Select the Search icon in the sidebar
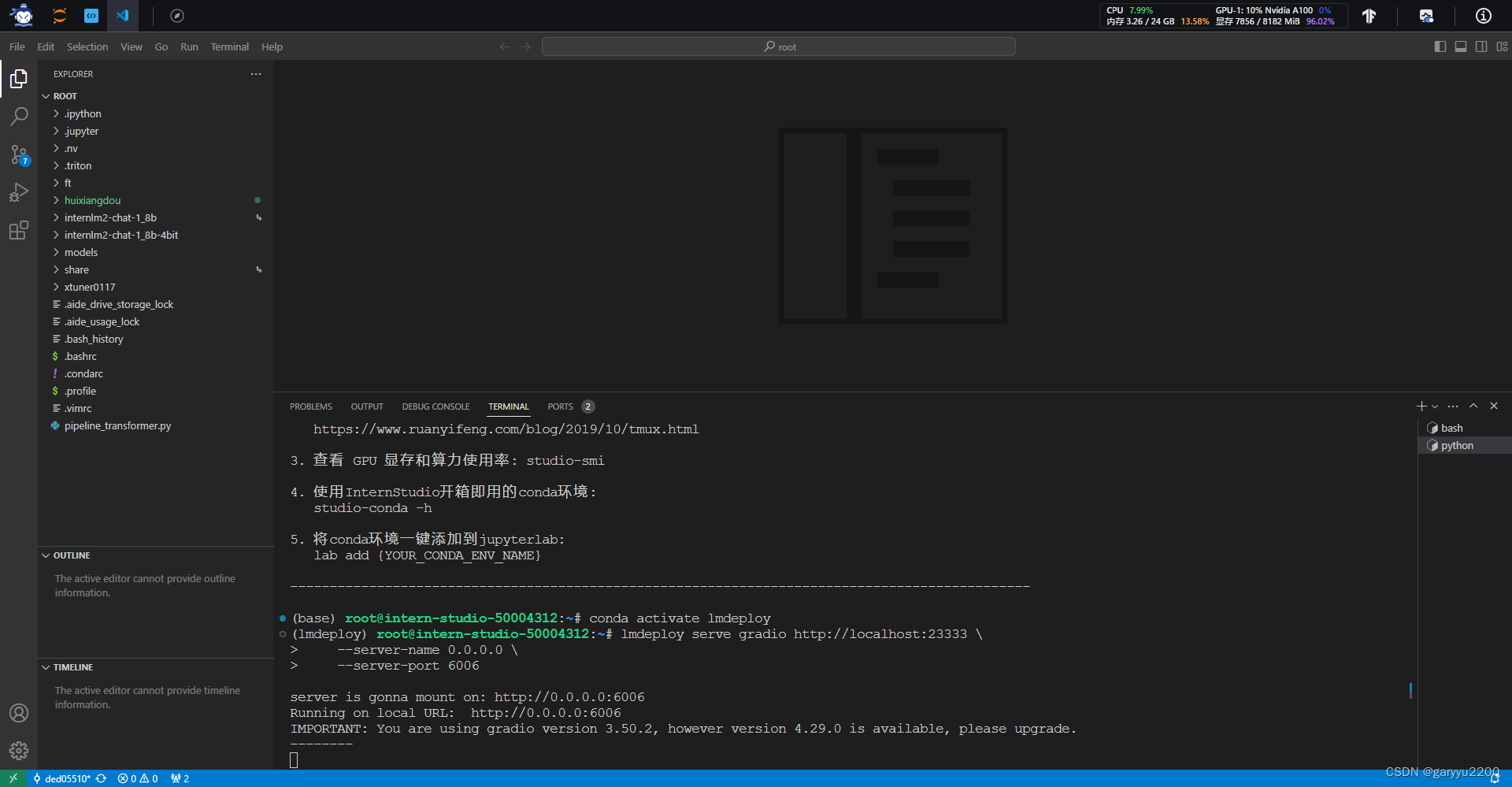This screenshot has height=787, width=1512. click(19, 116)
